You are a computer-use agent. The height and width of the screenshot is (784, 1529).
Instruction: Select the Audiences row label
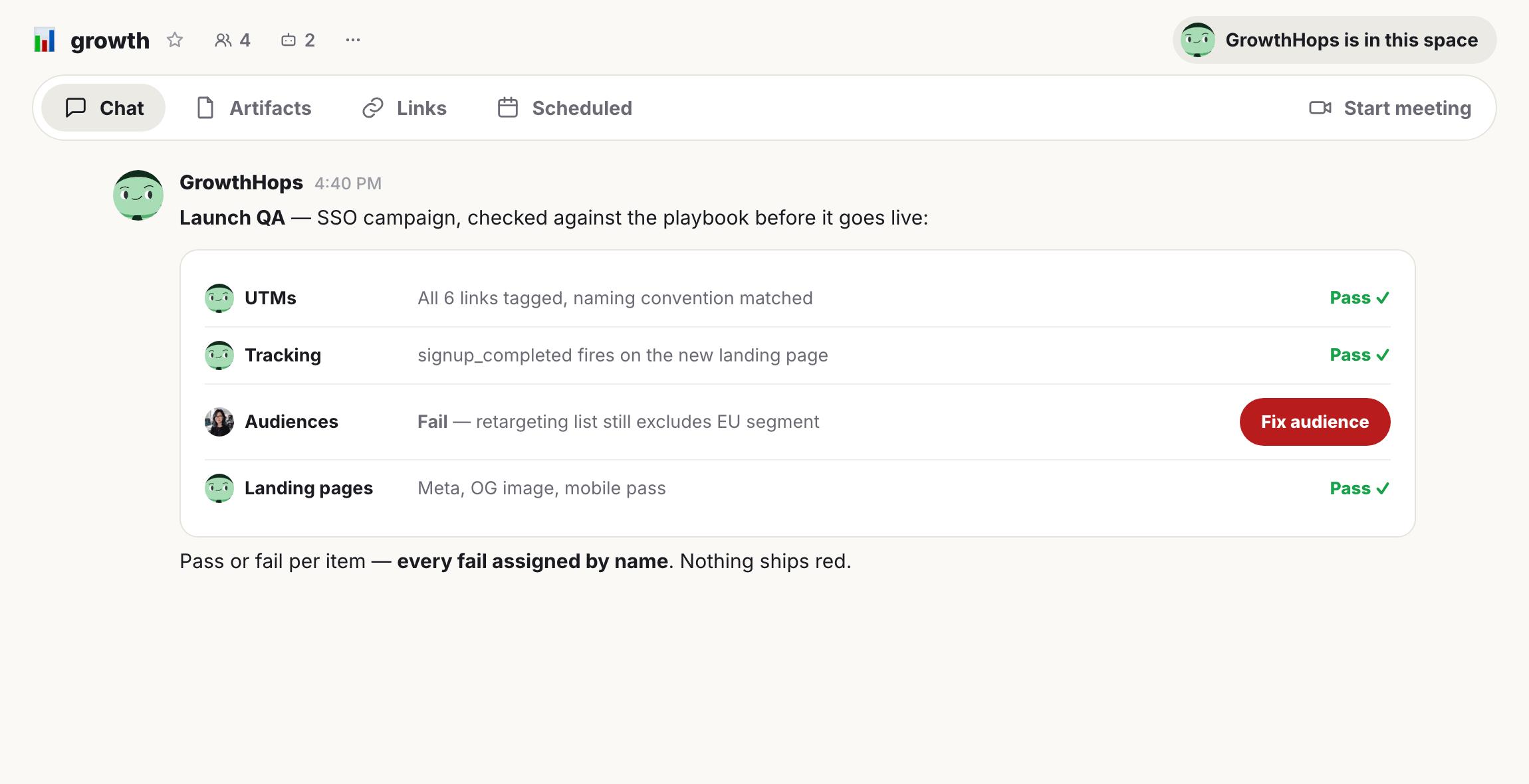[291, 421]
